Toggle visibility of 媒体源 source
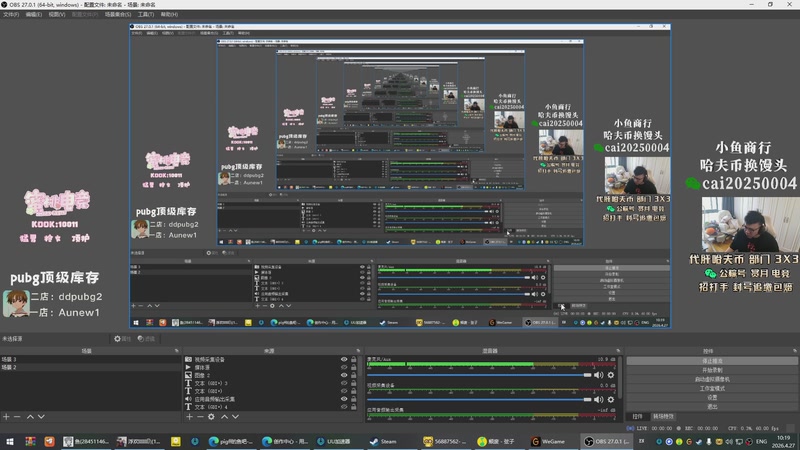Screen dimensions: 800x450 click(344, 367)
